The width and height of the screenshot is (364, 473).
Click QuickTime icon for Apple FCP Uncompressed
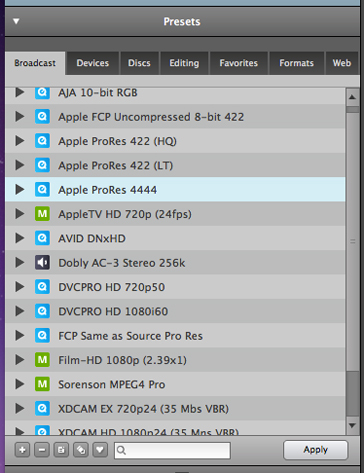(42, 117)
